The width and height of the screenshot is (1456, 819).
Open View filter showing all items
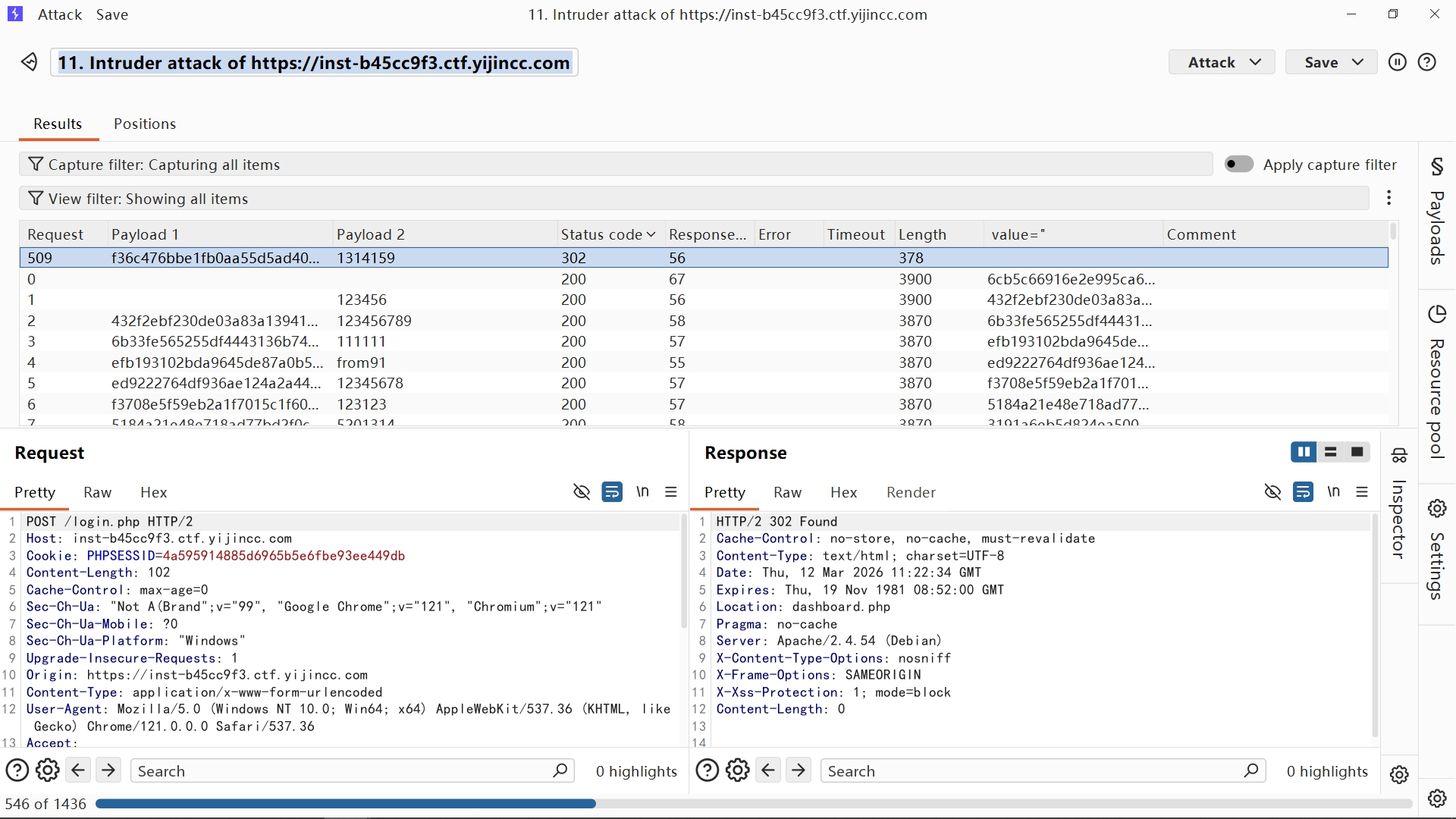click(x=148, y=199)
